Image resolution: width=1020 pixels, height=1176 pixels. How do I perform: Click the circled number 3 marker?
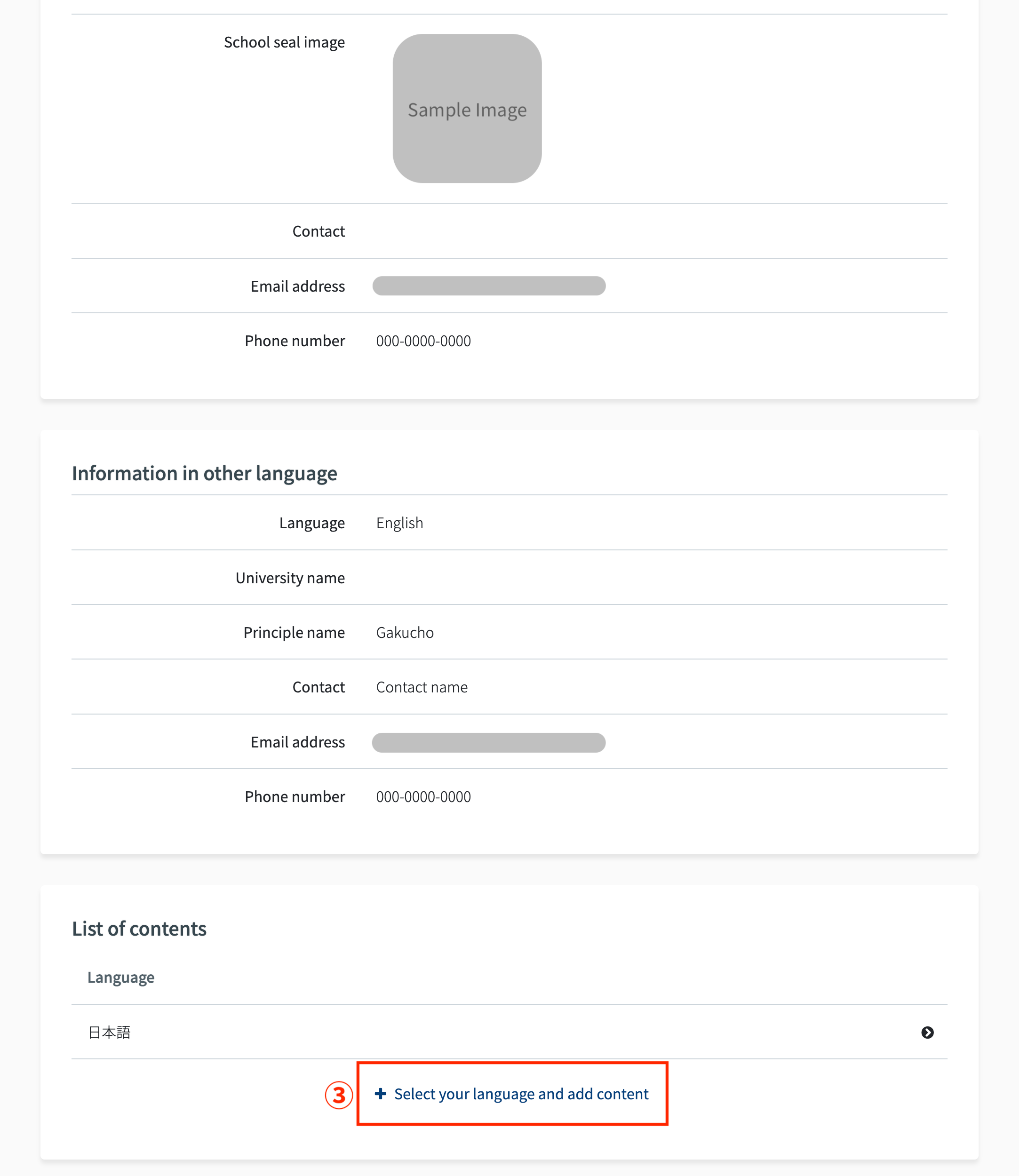pos(339,1095)
